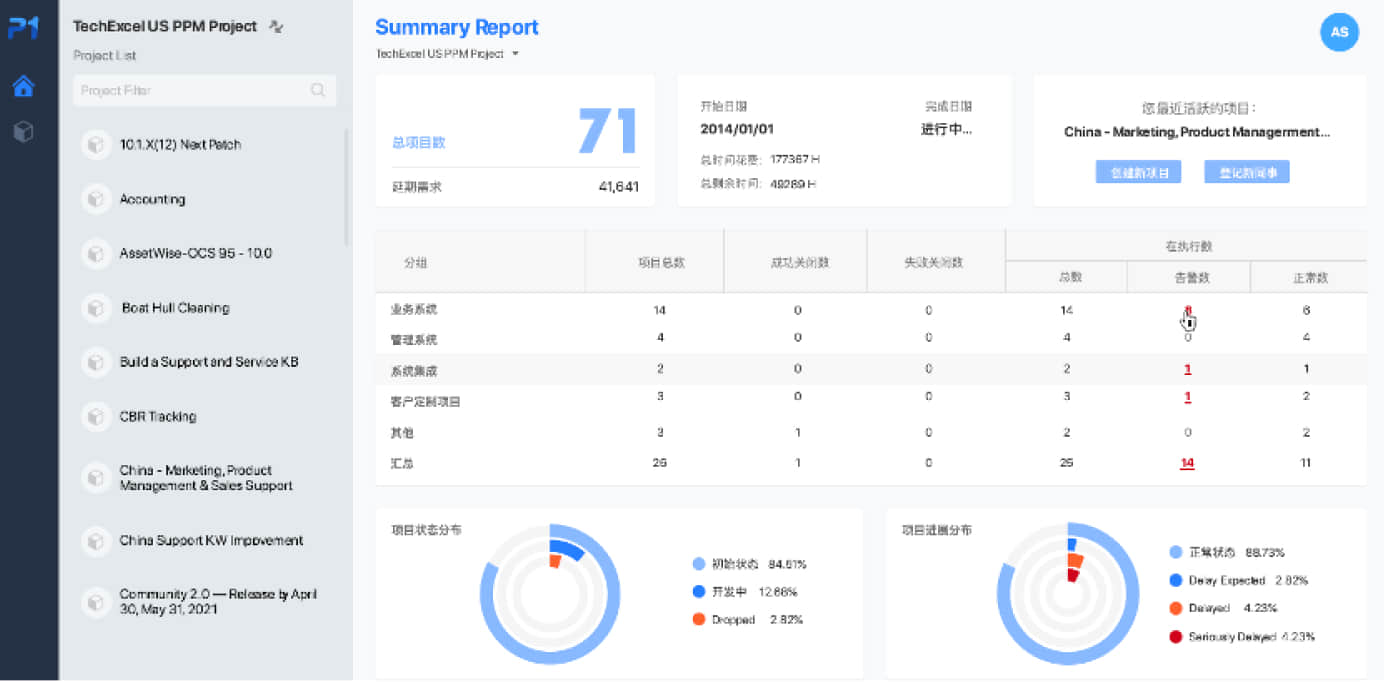Open the red warning count 1 in the 客户定制项目 row

tap(1187, 396)
